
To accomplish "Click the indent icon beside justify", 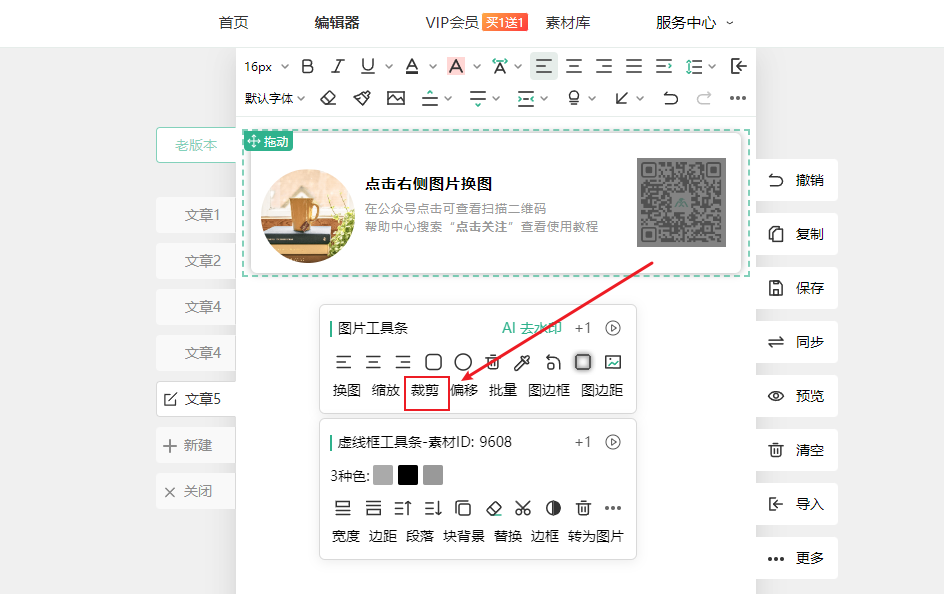I will coord(664,66).
